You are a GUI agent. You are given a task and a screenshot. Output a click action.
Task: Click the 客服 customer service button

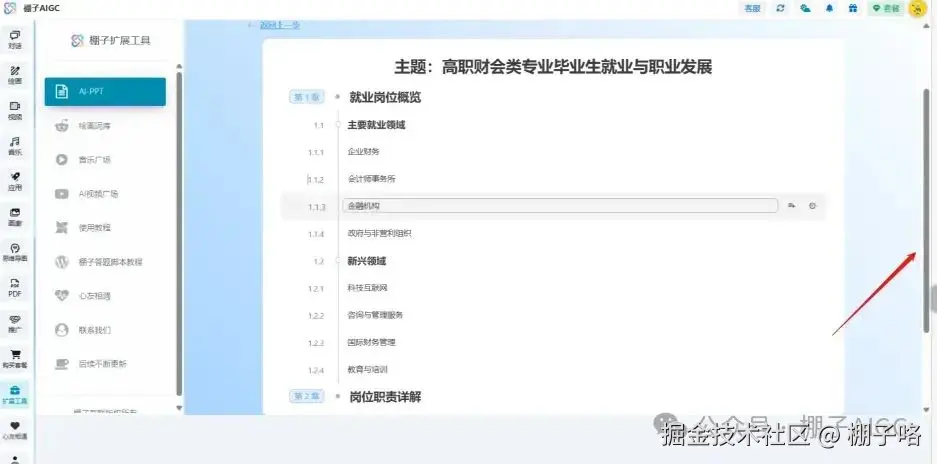[x=752, y=8]
